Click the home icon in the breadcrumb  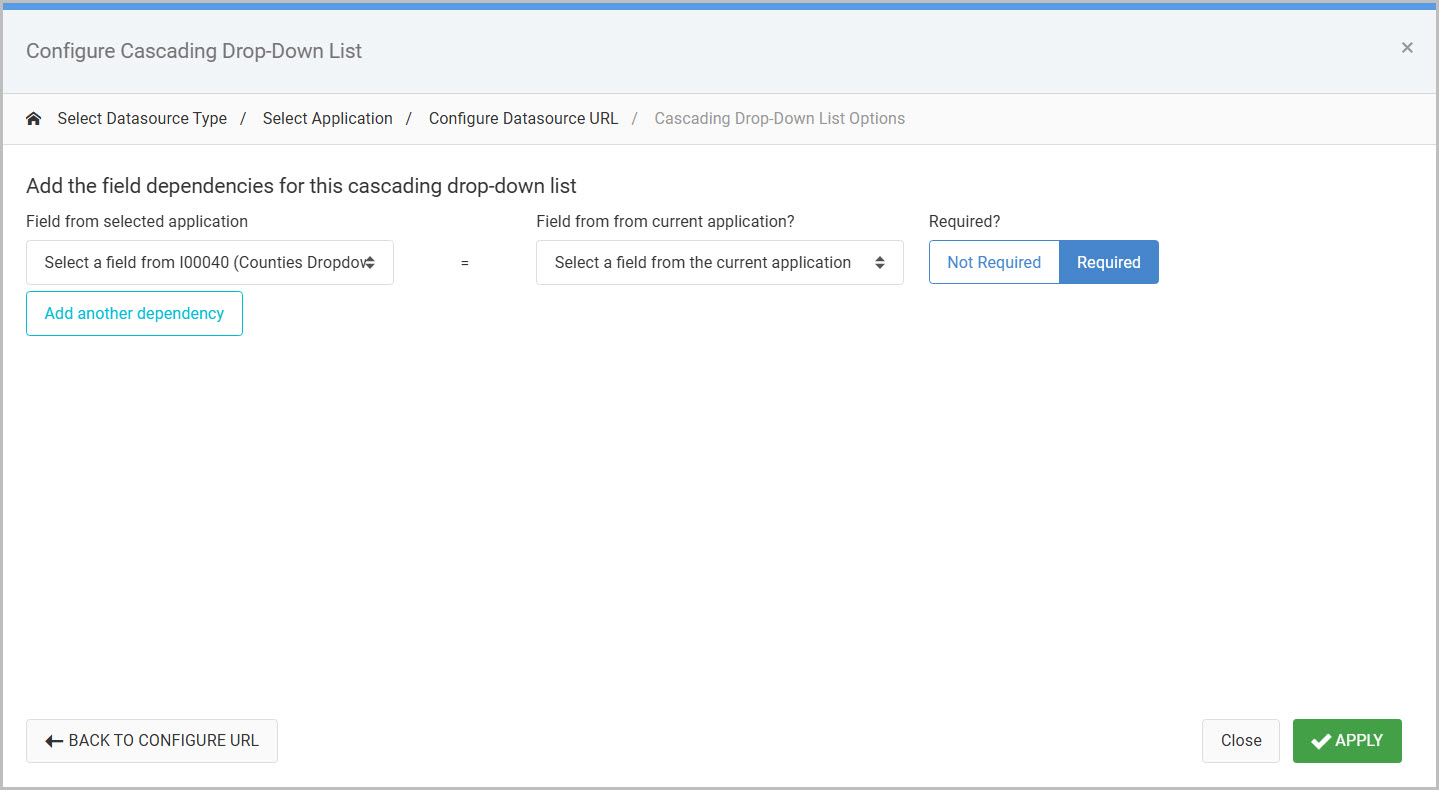34,119
